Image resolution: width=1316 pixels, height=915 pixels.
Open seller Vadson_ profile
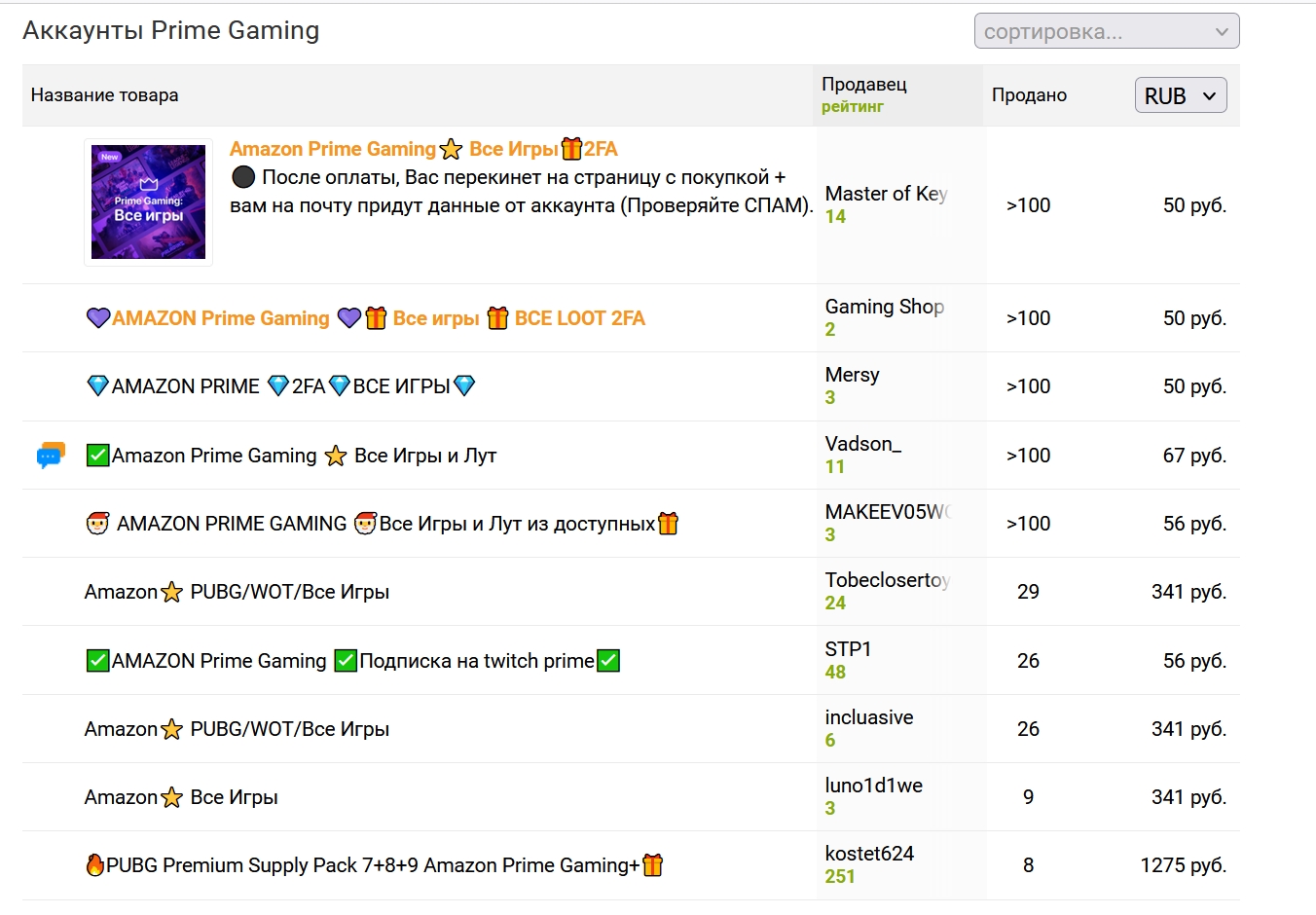pyautogui.click(x=863, y=444)
